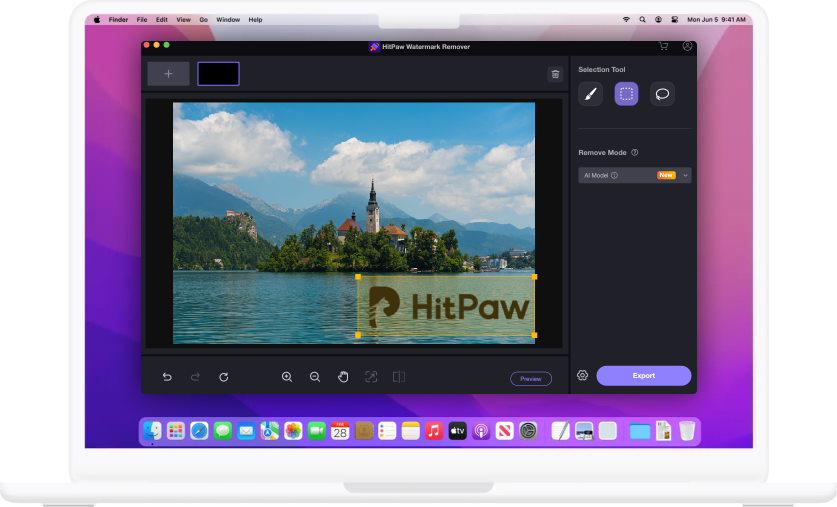837x507 pixels.
Task: Click the Preview button
Action: click(x=530, y=379)
